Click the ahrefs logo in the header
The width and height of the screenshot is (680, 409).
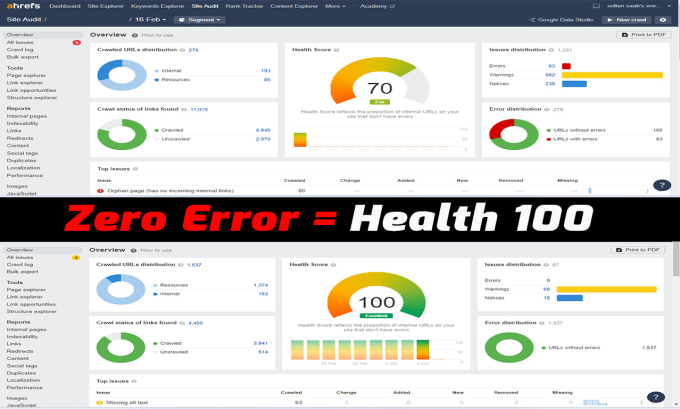[23, 6]
